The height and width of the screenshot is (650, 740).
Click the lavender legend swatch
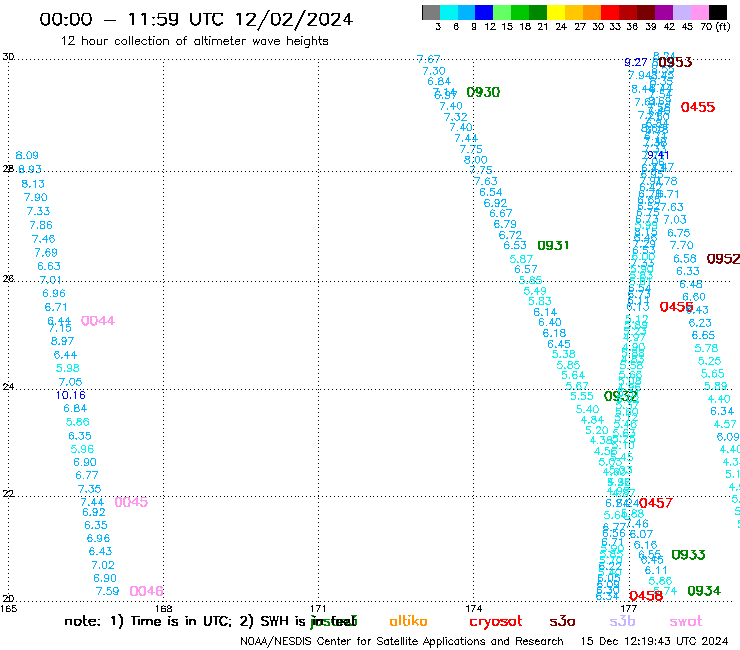coord(681,12)
